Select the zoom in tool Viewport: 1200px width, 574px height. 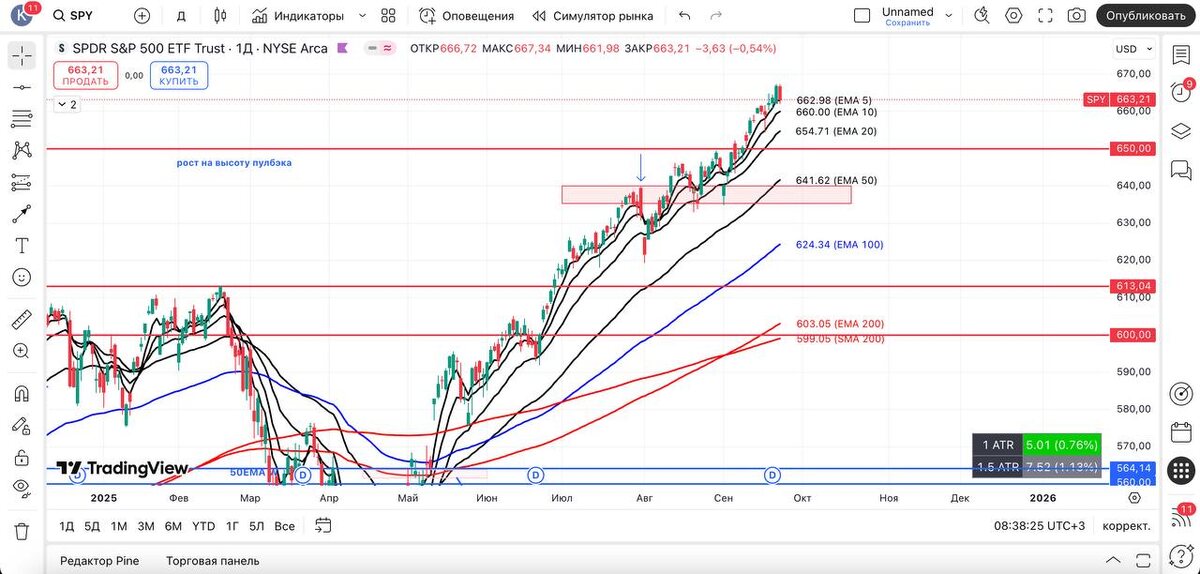22,351
